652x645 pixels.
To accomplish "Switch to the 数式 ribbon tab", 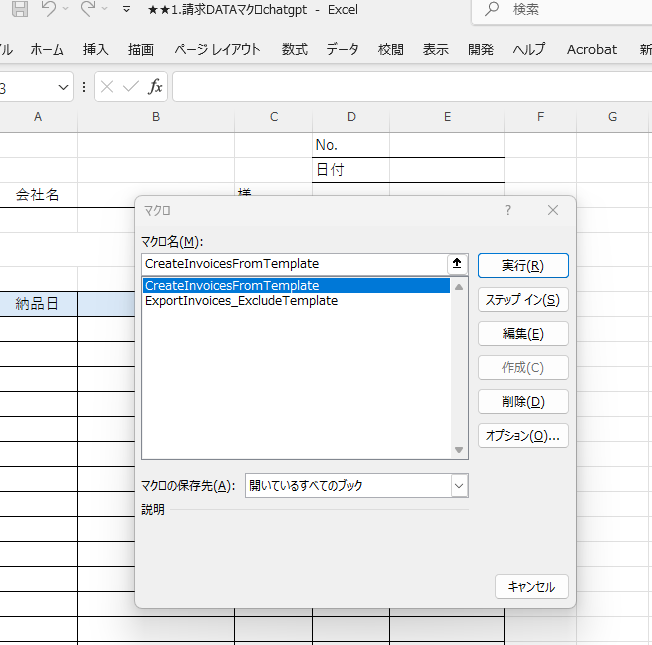I will pyautogui.click(x=295, y=49).
